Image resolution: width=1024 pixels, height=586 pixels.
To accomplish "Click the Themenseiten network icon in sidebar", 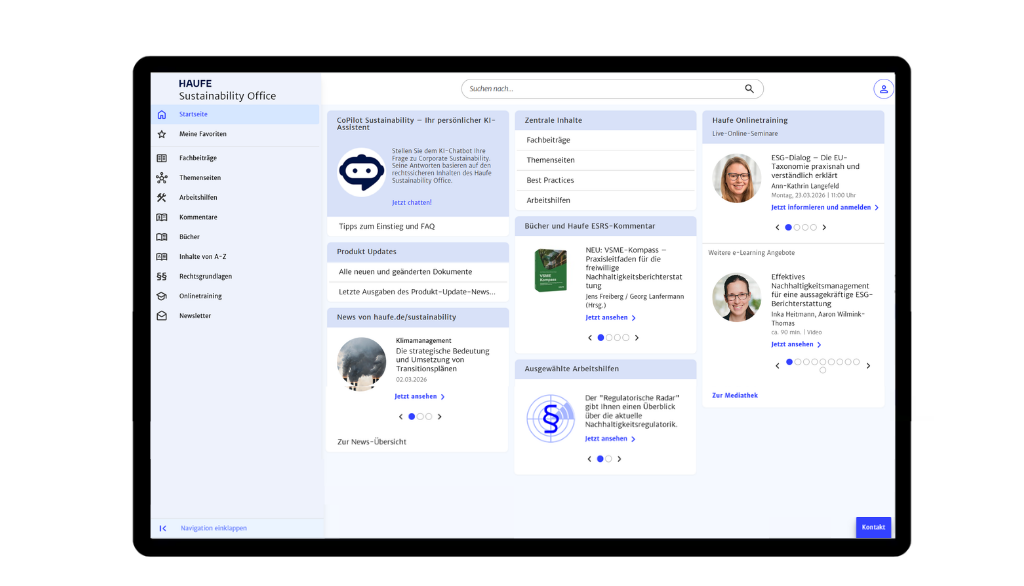I will click(162, 178).
